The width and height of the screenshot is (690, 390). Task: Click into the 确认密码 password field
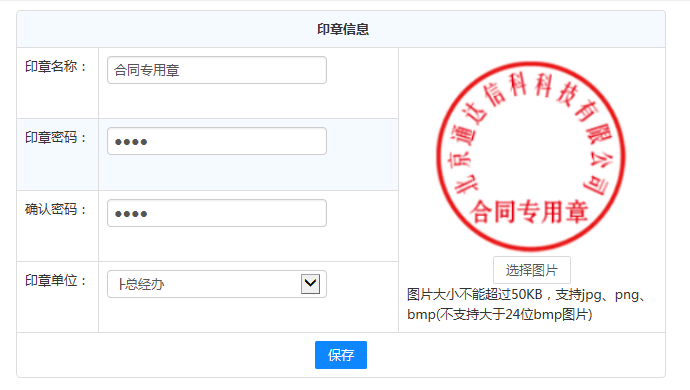(x=217, y=213)
